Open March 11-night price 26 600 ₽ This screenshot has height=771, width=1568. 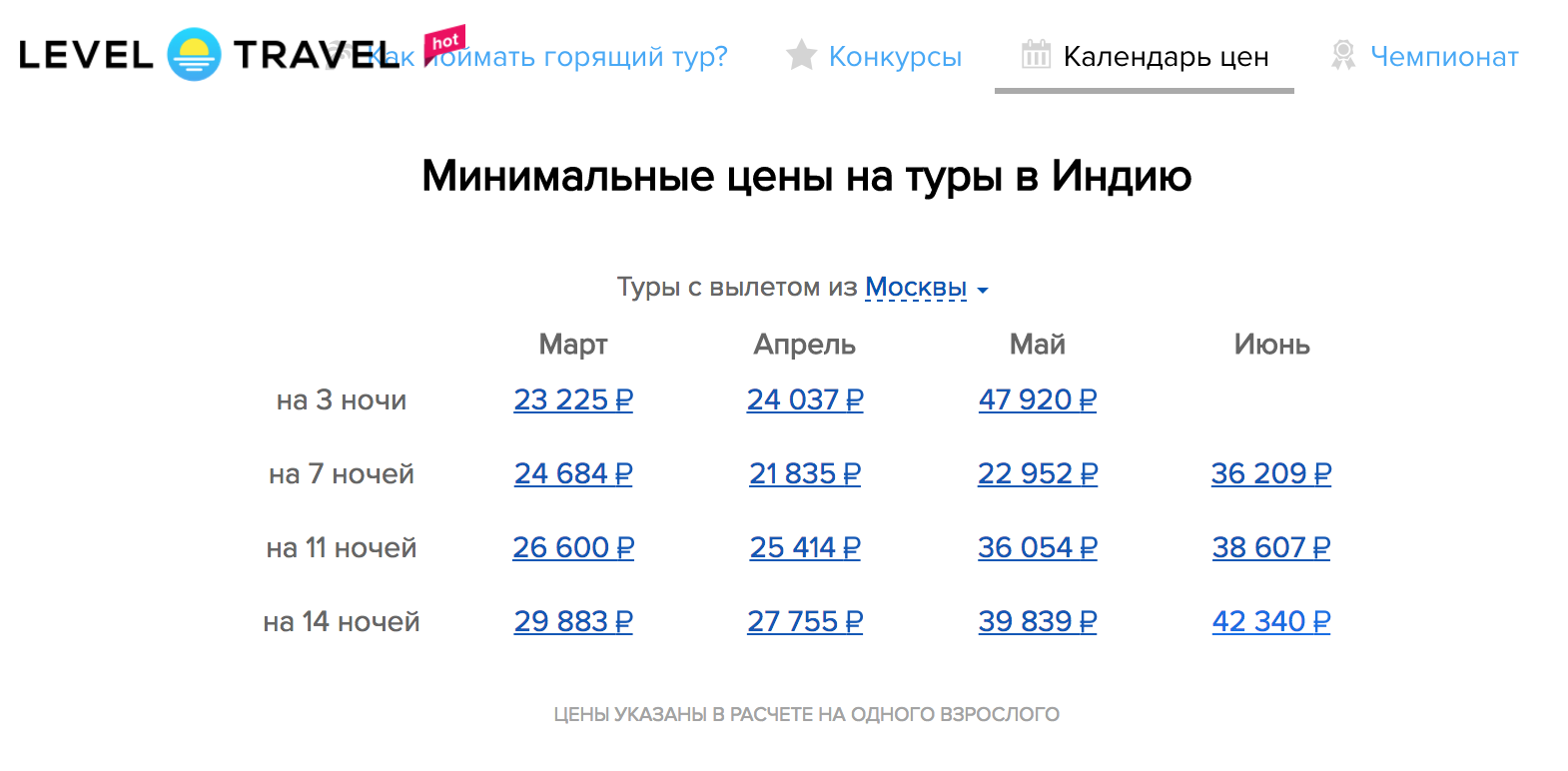click(x=573, y=547)
